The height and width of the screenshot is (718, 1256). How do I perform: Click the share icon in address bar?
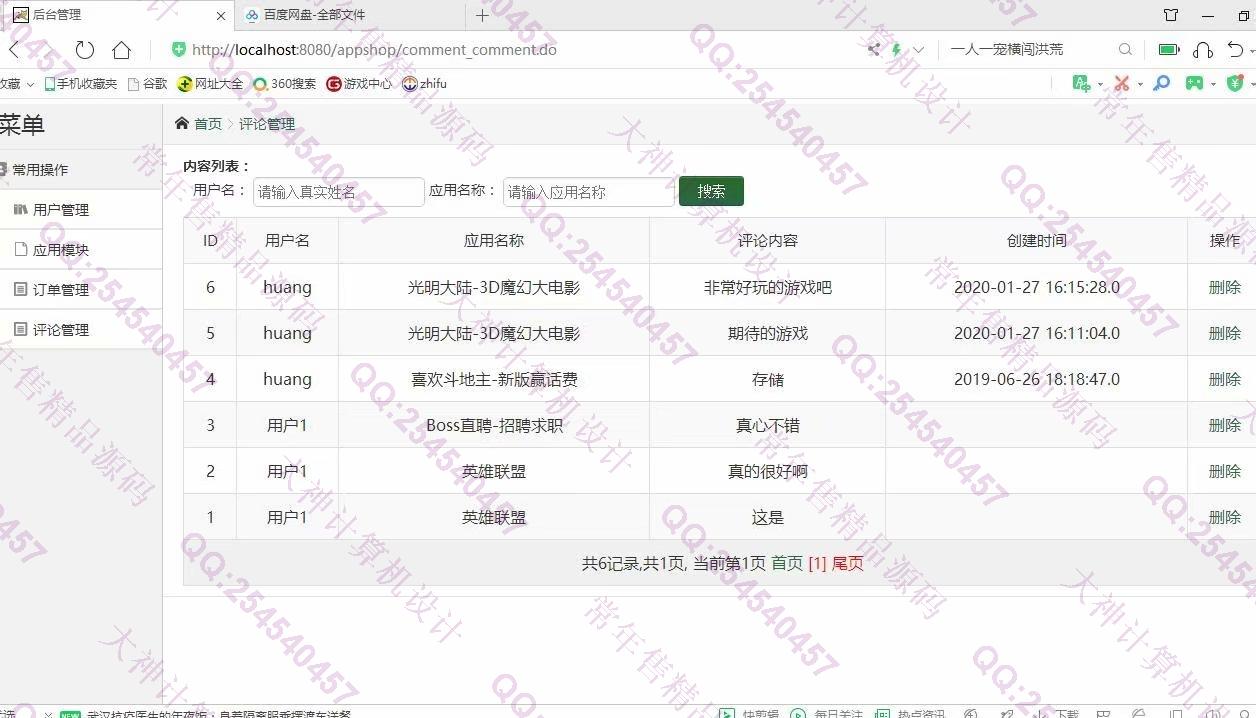[874, 49]
